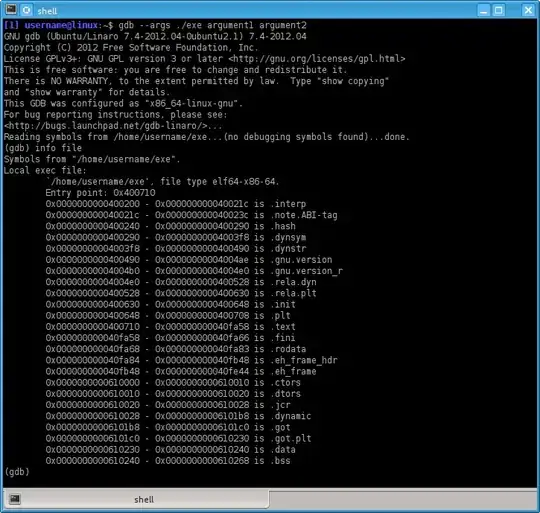Click the 'Local exec file:' line

(45, 170)
